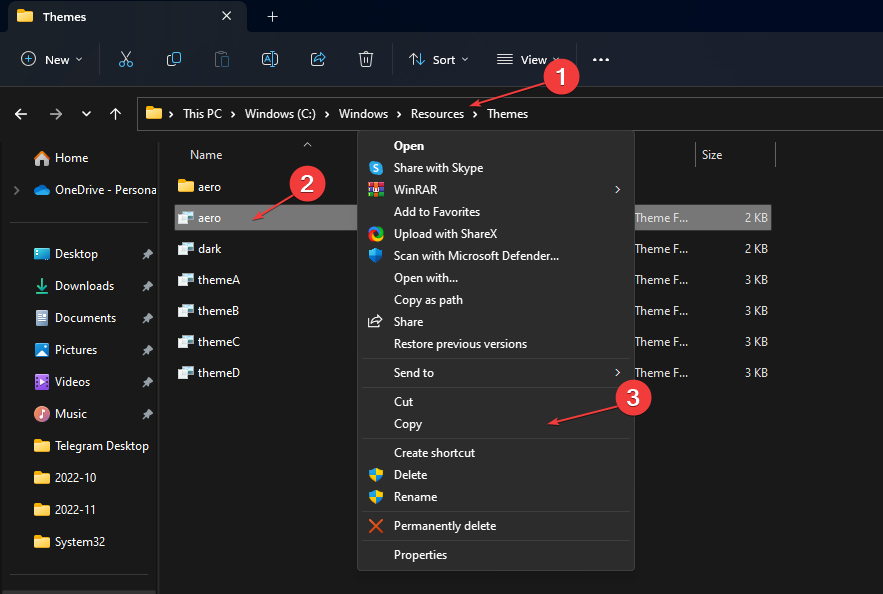Navigate up one folder with up arrow

(116, 114)
